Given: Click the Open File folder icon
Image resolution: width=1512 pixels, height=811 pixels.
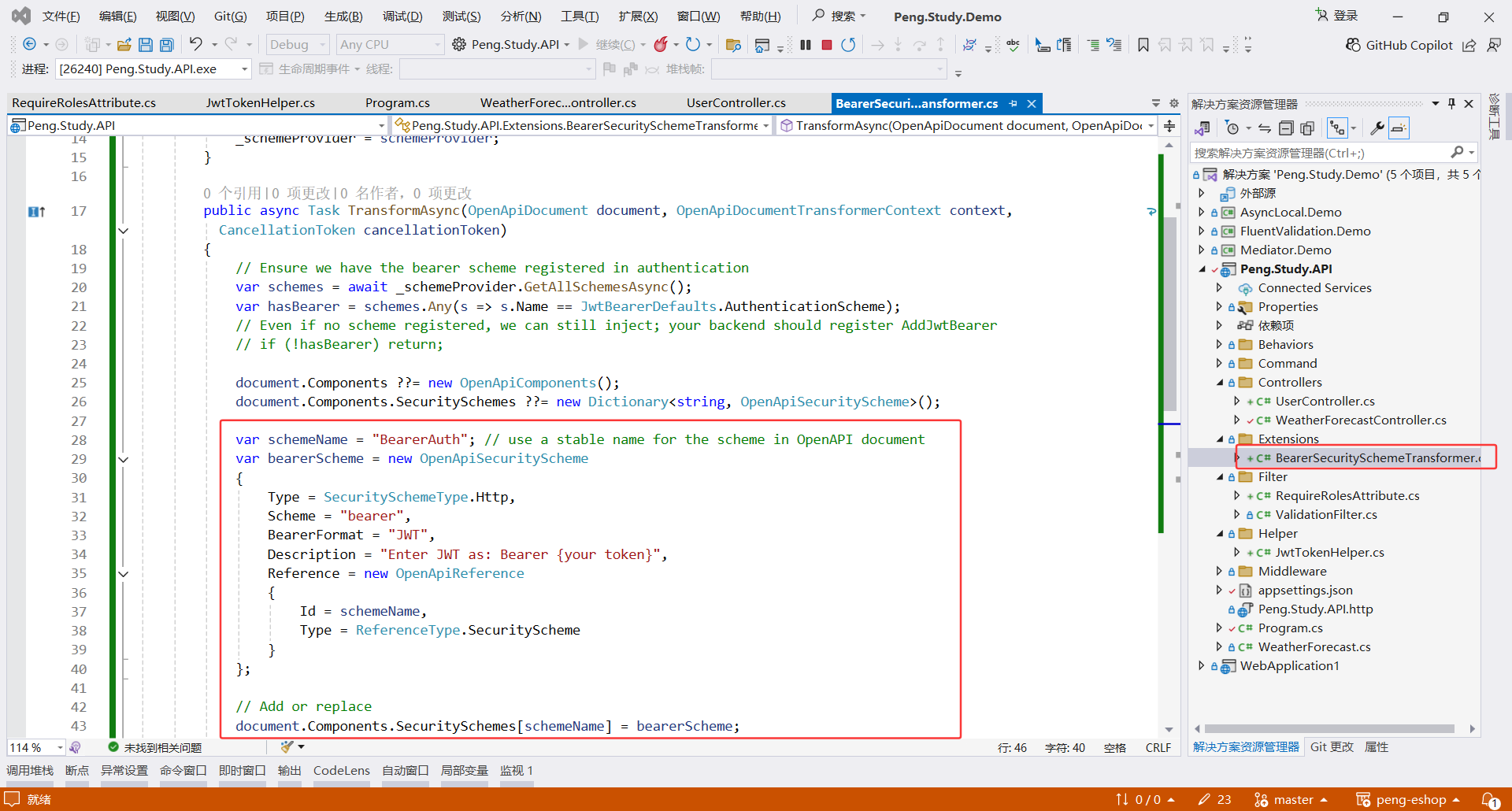Looking at the screenshot, I should (x=124, y=45).
